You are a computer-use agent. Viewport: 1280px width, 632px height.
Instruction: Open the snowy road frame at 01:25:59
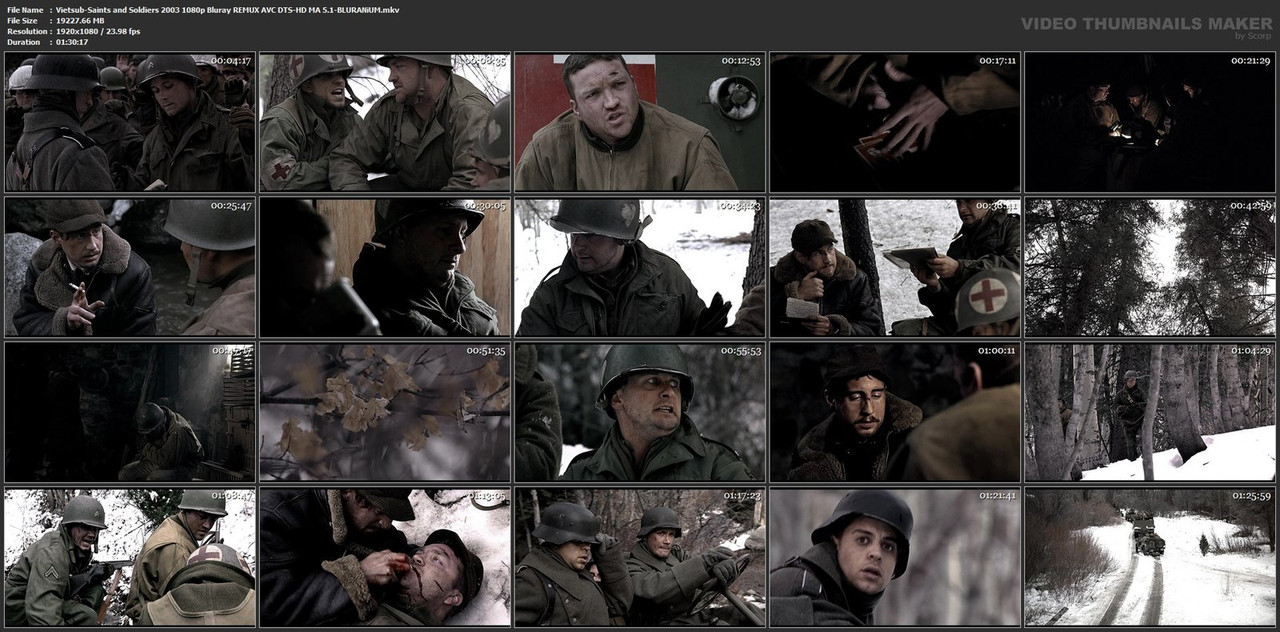1150,557
